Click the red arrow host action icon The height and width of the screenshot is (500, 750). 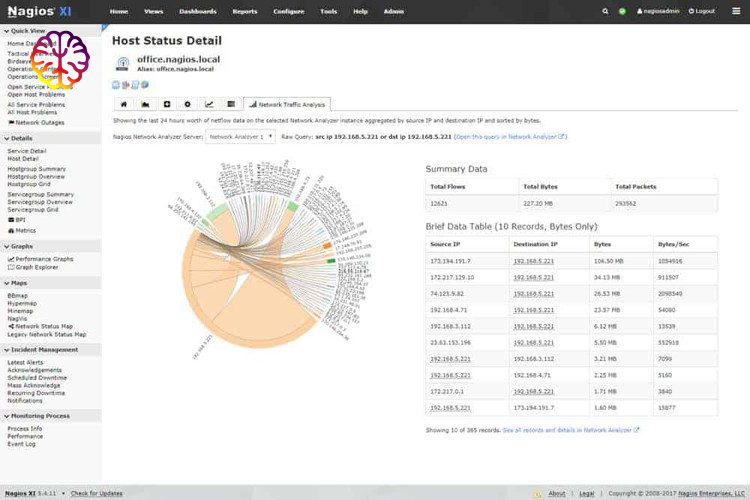[x=125, y=85]
